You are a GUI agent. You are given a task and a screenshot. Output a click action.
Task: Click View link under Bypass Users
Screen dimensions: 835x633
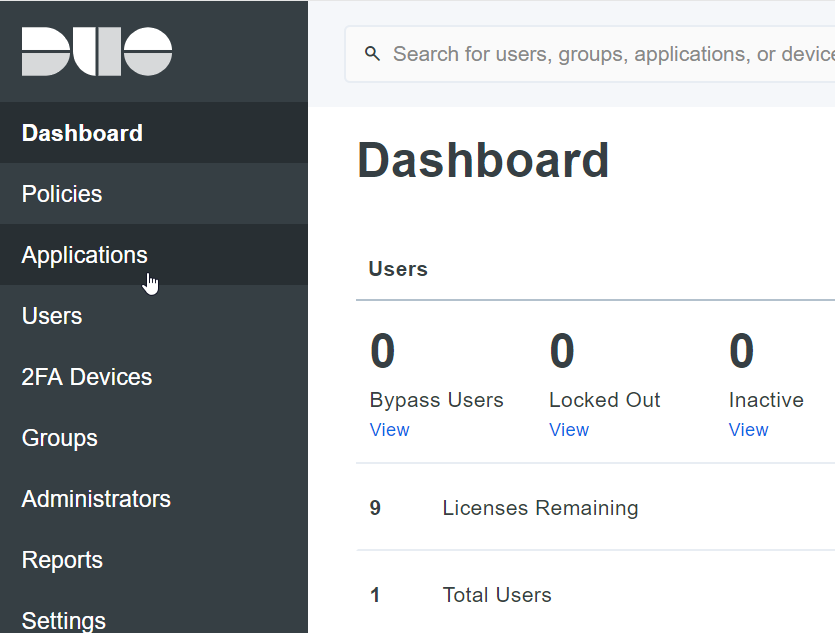[x=389, y=430]
